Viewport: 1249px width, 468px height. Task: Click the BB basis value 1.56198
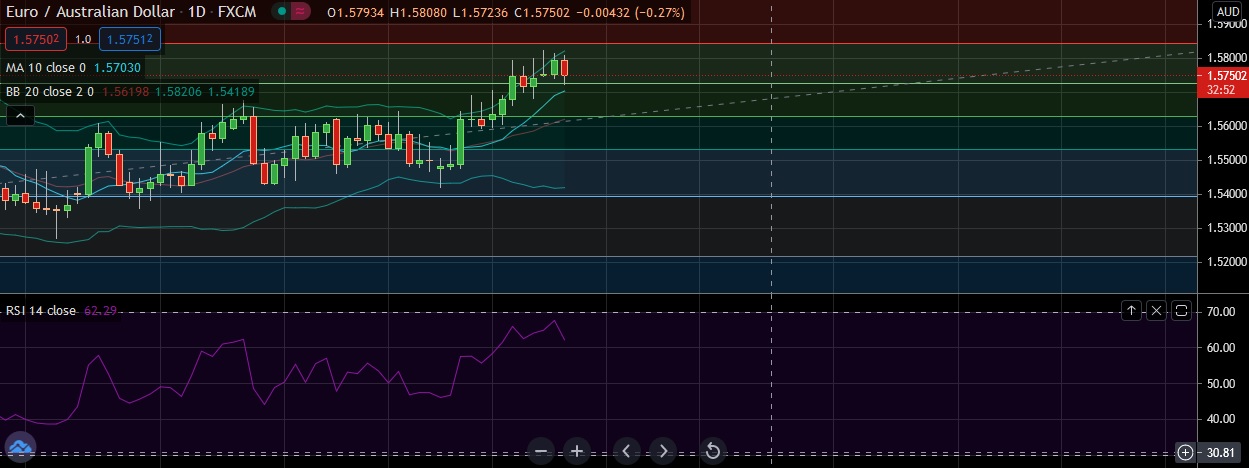click(x=125, y=91)
